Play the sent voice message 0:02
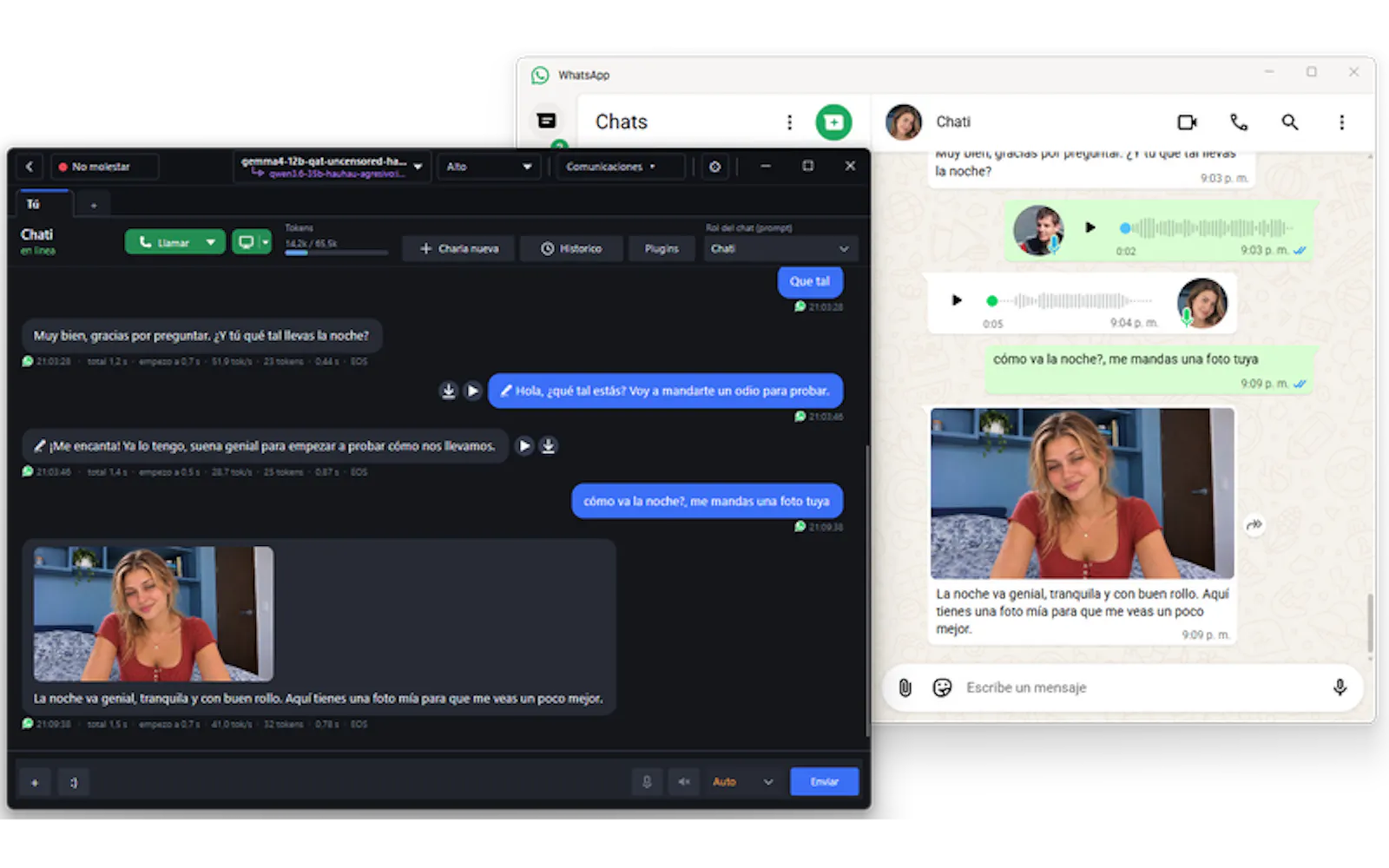This screenshot has width=1389, height=868. point(1090,227)
